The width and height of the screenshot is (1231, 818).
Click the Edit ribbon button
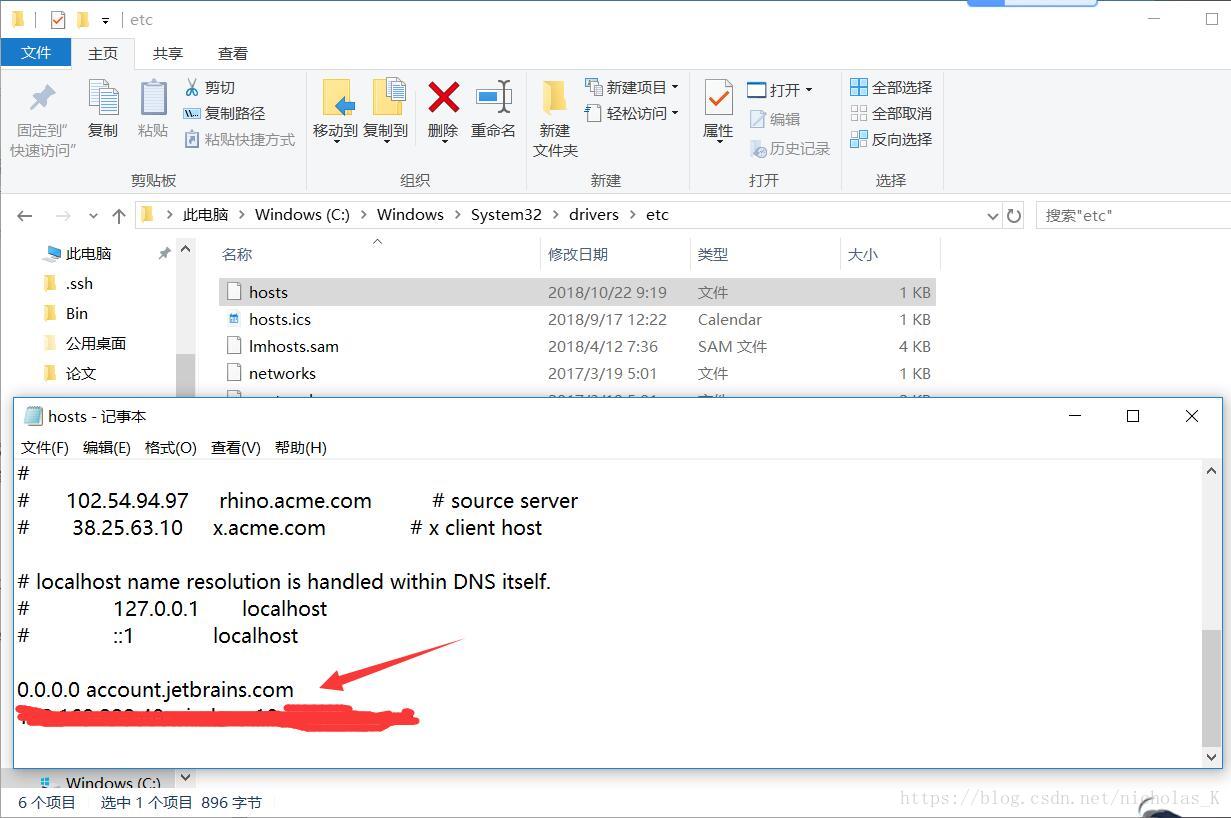point(774,119)
